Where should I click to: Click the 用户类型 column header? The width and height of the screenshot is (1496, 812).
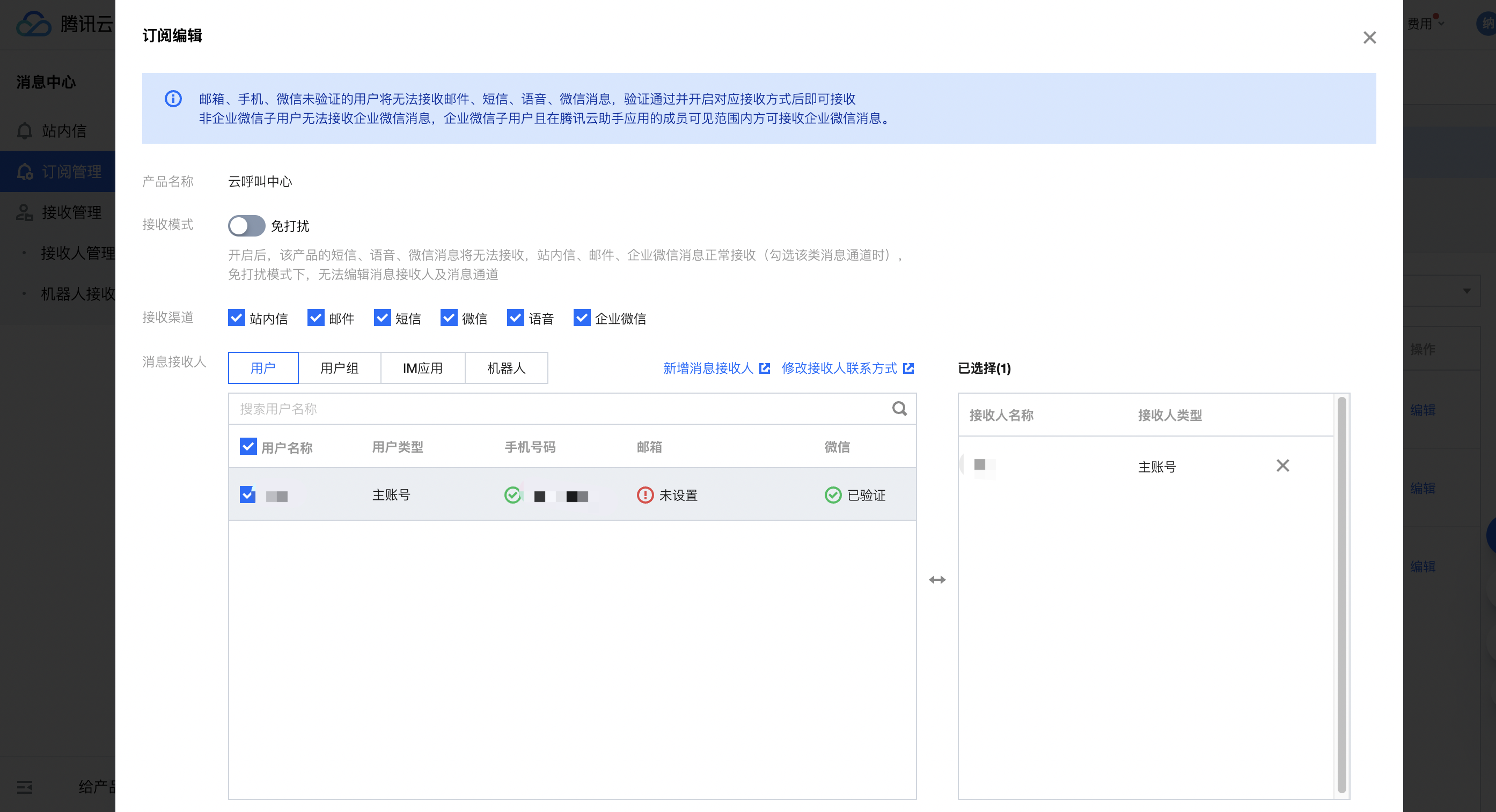click(398, 447)
